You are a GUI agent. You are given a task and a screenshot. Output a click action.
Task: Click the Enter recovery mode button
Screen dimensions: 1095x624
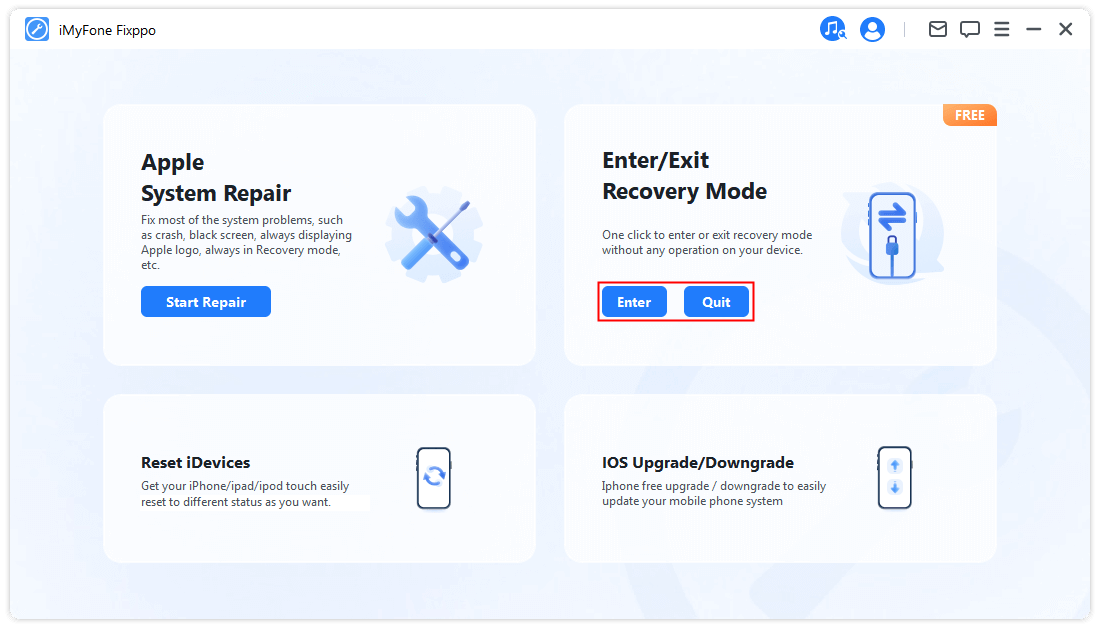(x=634, y=302)
